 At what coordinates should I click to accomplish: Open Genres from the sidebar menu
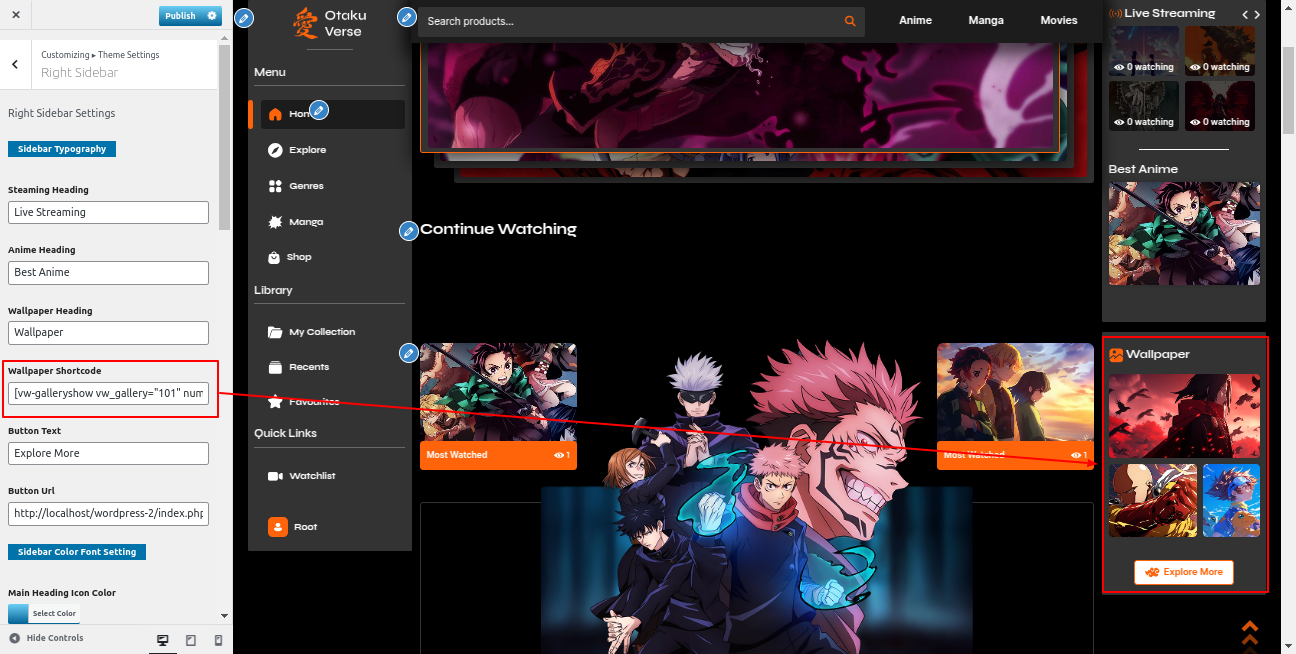pyautogui.click(x=306, y=186)
